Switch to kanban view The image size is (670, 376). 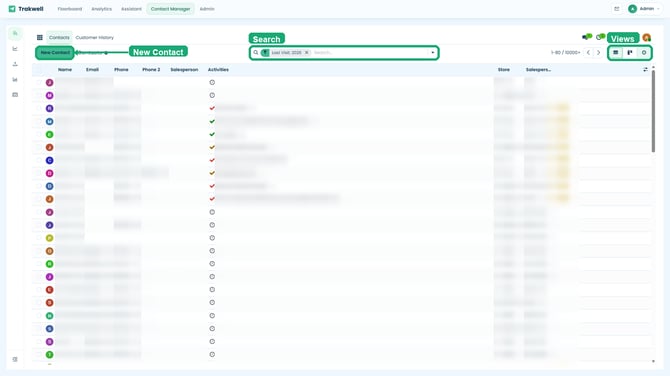pyautogui.click(x=630, y=53)
